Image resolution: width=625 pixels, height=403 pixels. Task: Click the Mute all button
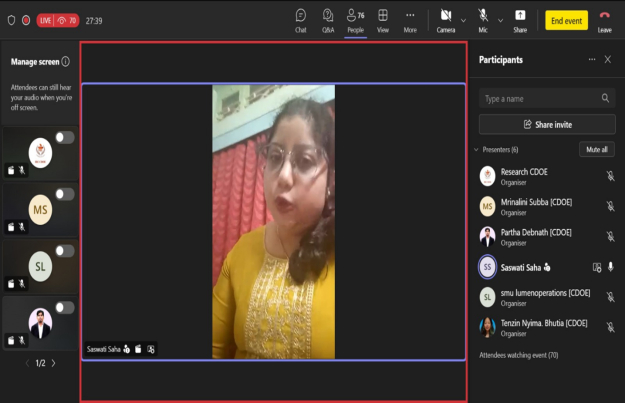(596, 150)
